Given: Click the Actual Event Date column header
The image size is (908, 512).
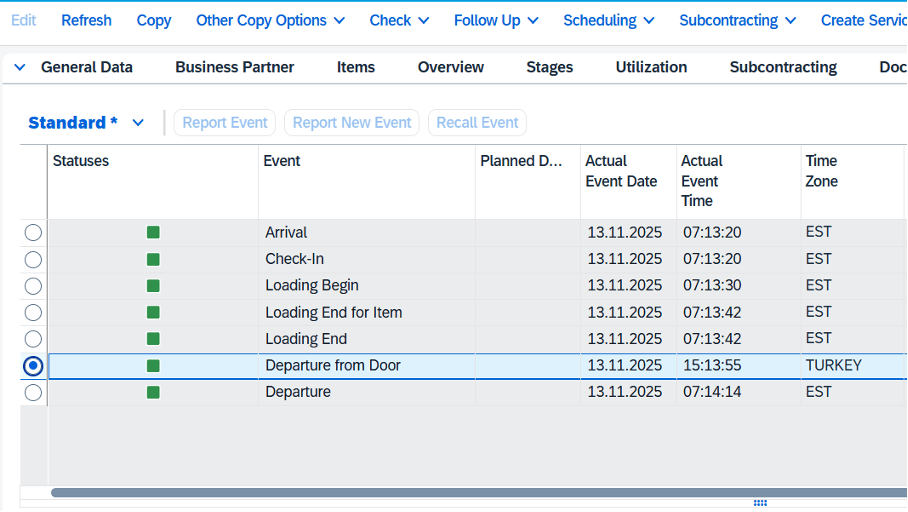Looking at the screenshot, I should [621, 171].
